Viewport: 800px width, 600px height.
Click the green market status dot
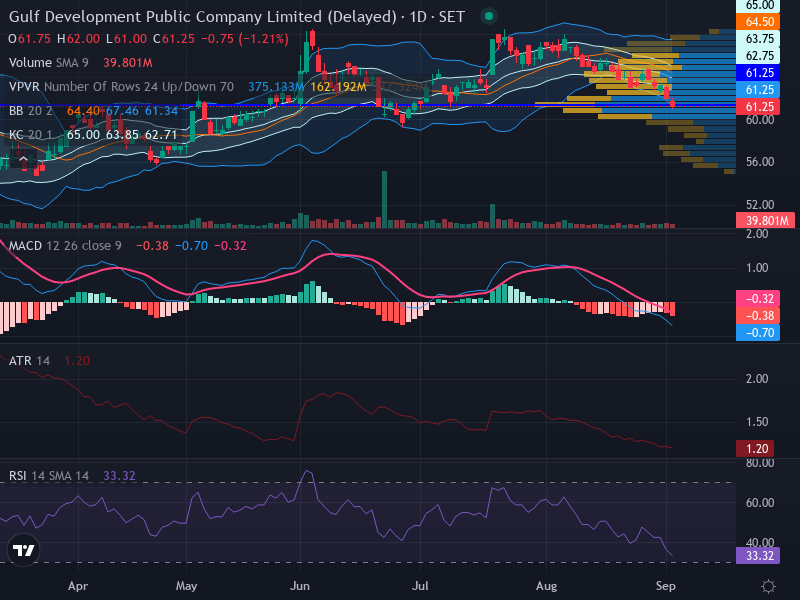click(489, 16)
